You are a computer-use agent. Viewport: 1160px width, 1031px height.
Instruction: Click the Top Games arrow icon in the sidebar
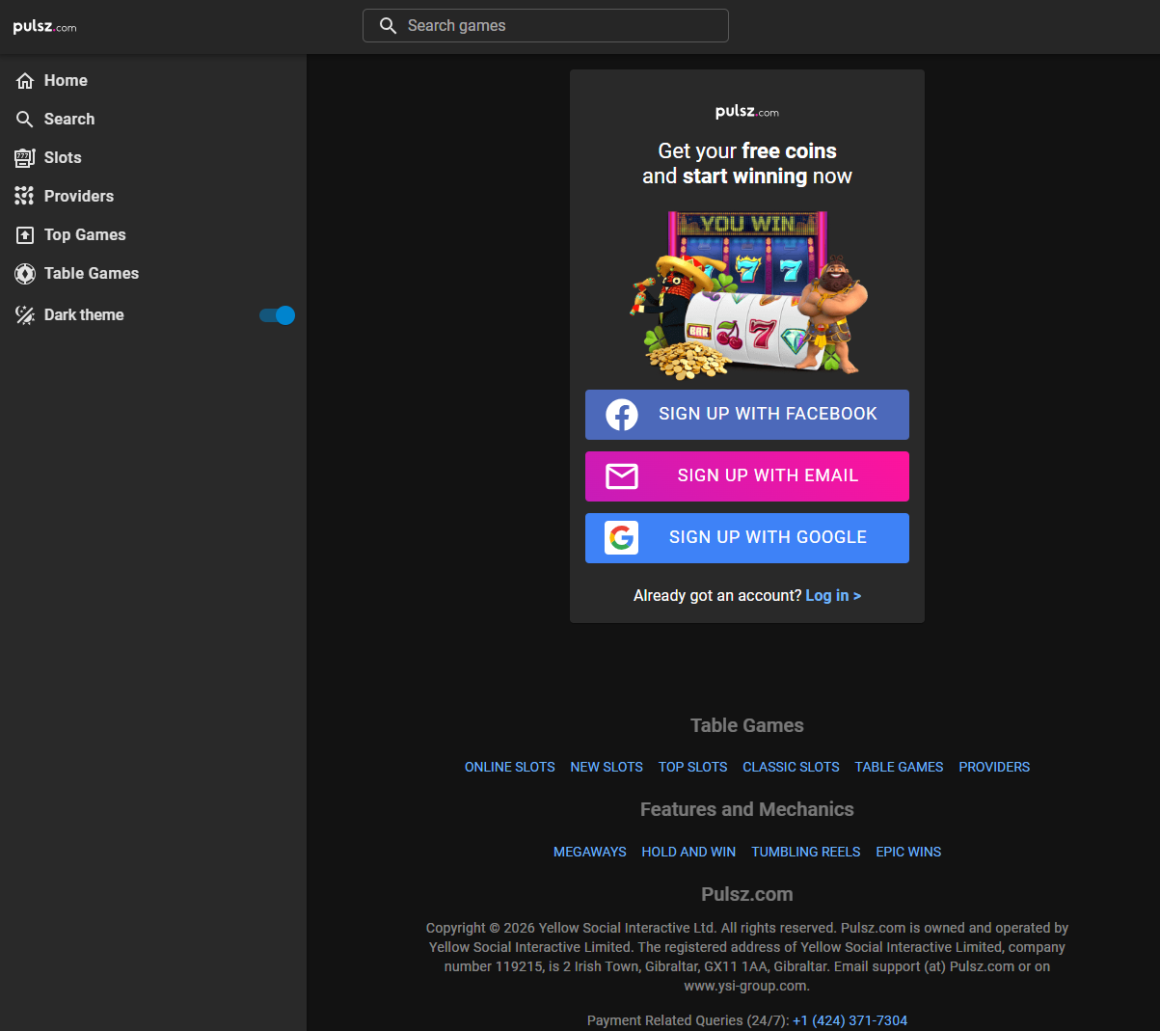pos(25,234)
